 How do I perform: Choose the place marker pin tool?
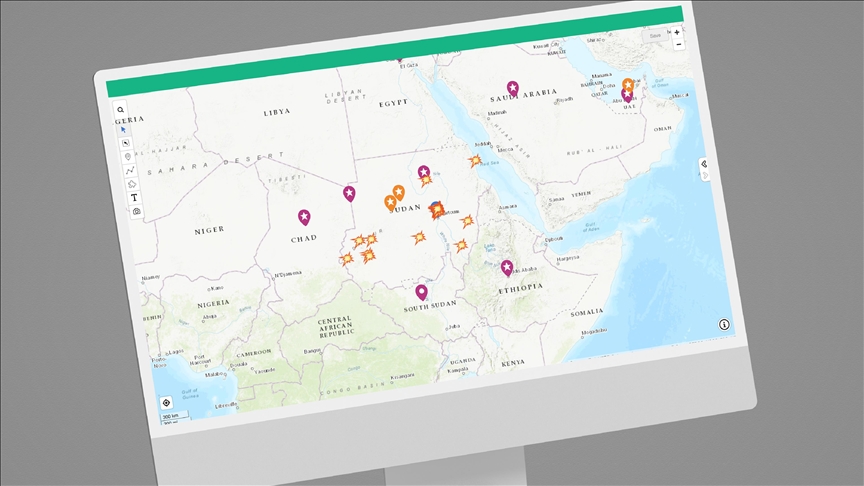point(127,156)
